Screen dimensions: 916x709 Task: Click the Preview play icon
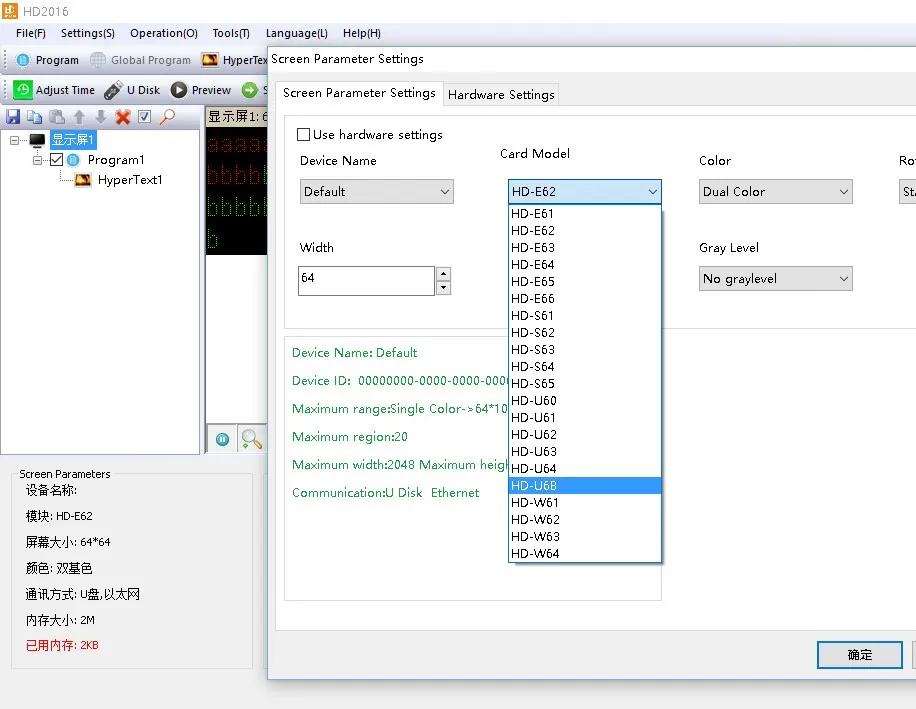(179, 90)
